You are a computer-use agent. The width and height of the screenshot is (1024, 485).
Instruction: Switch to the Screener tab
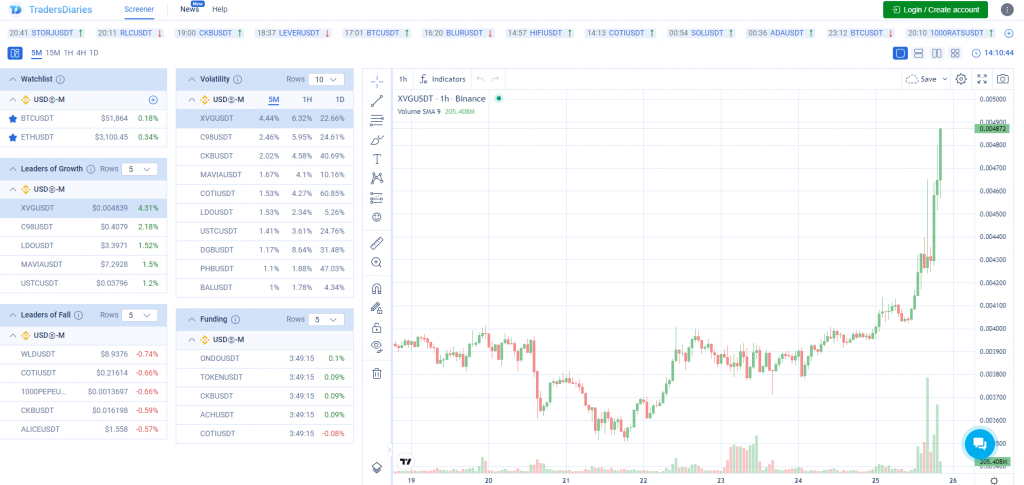click(x=139, y=10)
